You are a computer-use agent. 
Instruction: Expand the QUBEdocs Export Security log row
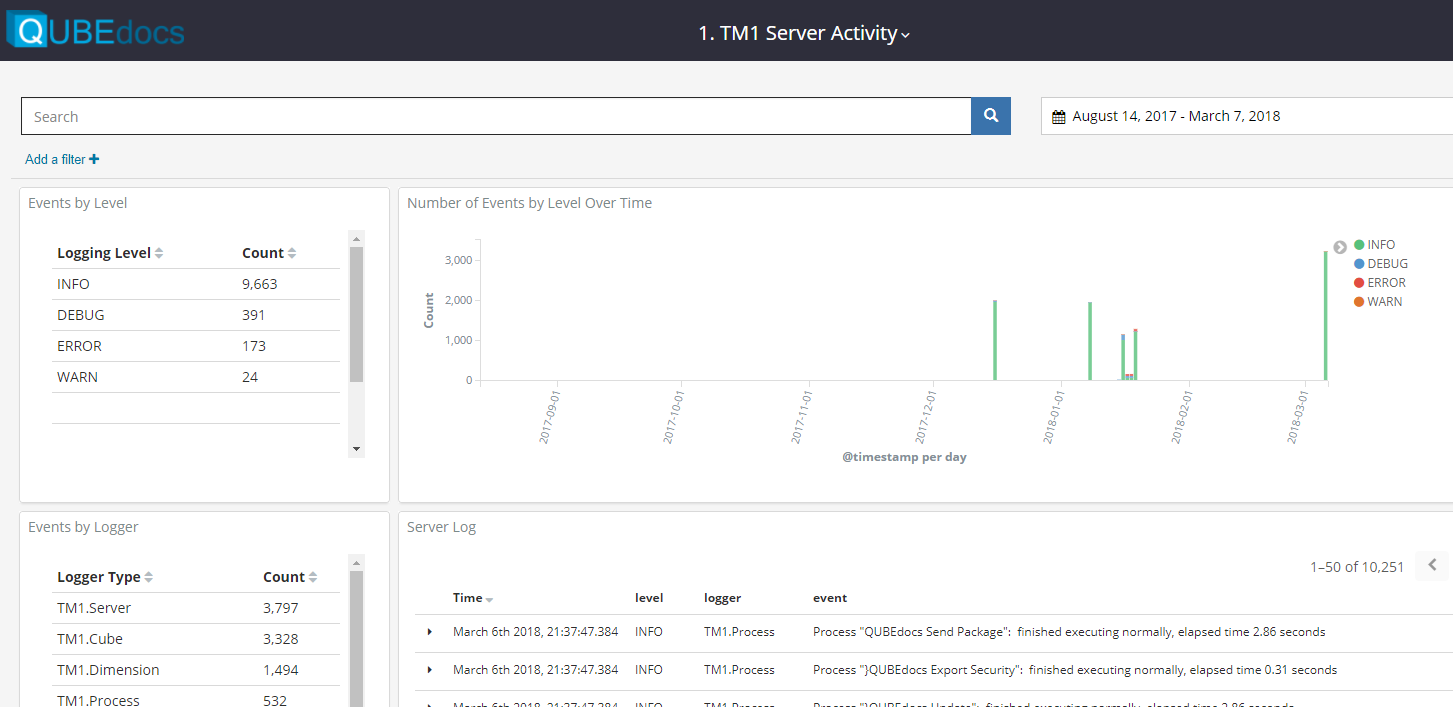click(430, 670)
